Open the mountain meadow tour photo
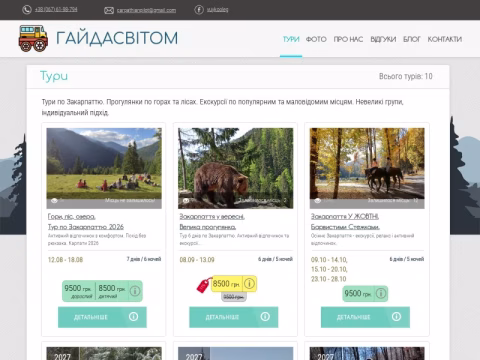This screenshot has width=480, height=360. click(104, 168)
